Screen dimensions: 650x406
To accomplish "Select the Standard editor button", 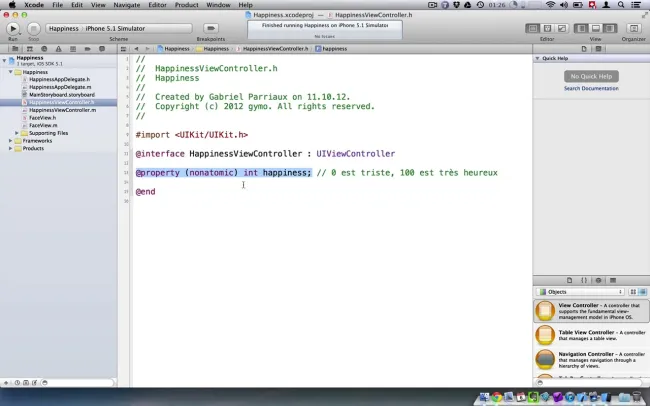I will [533, 28].
